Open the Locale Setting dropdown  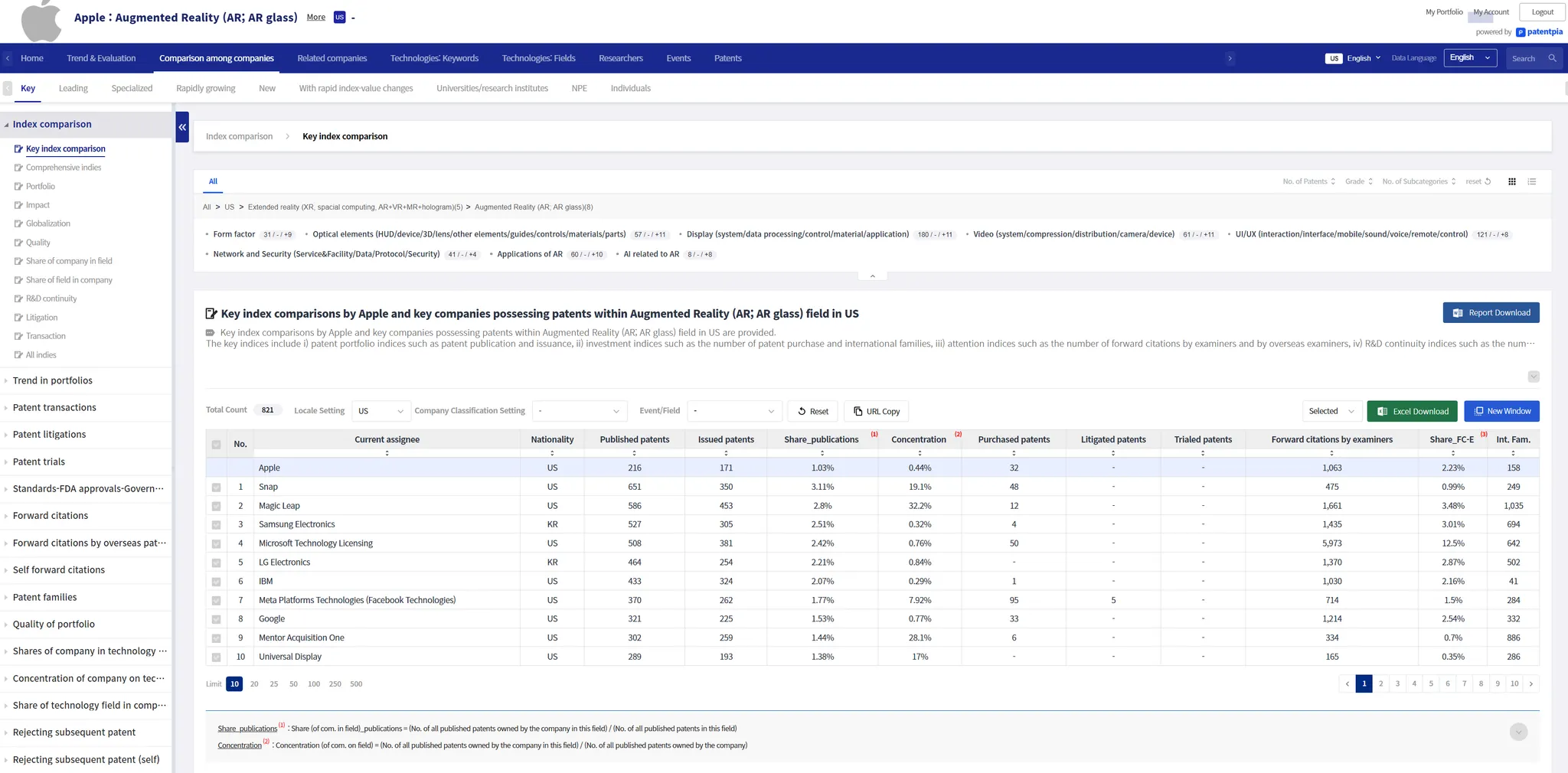381,411
